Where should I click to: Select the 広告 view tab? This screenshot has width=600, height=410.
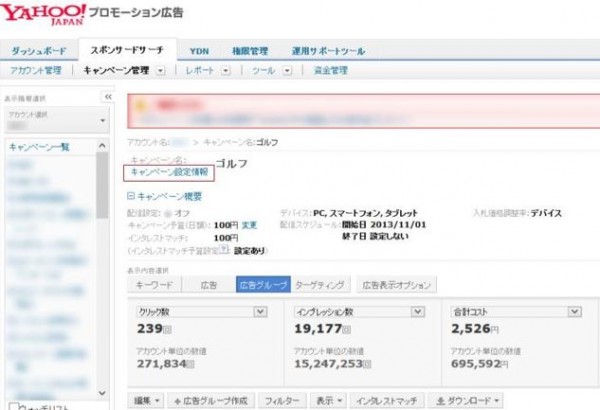tap(209, 285)
